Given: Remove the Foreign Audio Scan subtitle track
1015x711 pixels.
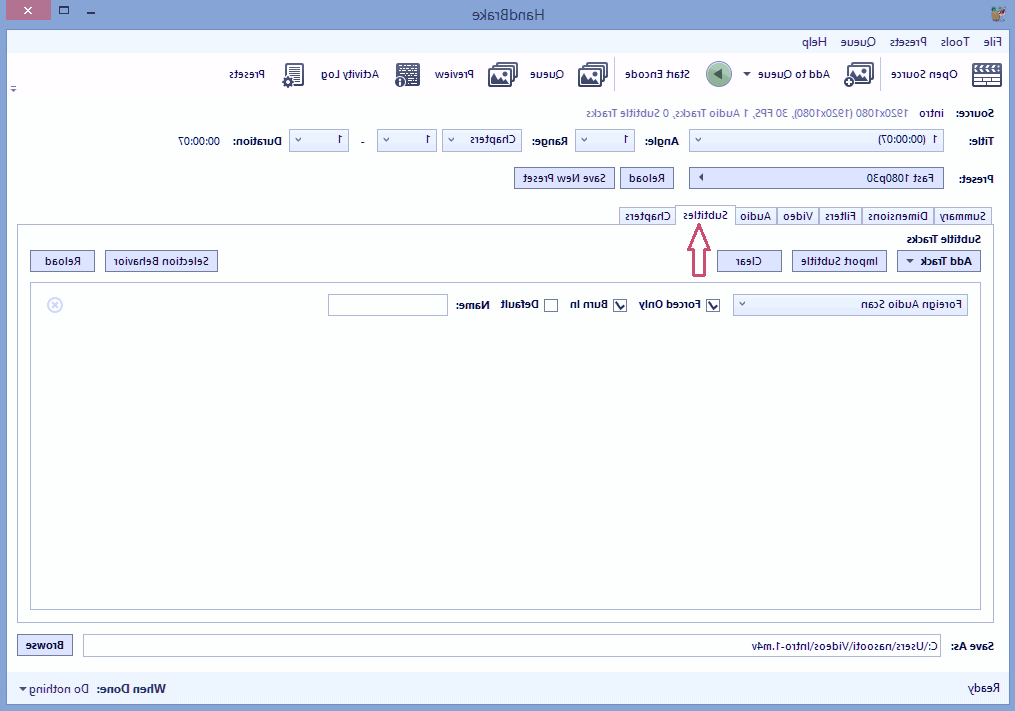Looking at the screenshot, I should click(55, 305).
